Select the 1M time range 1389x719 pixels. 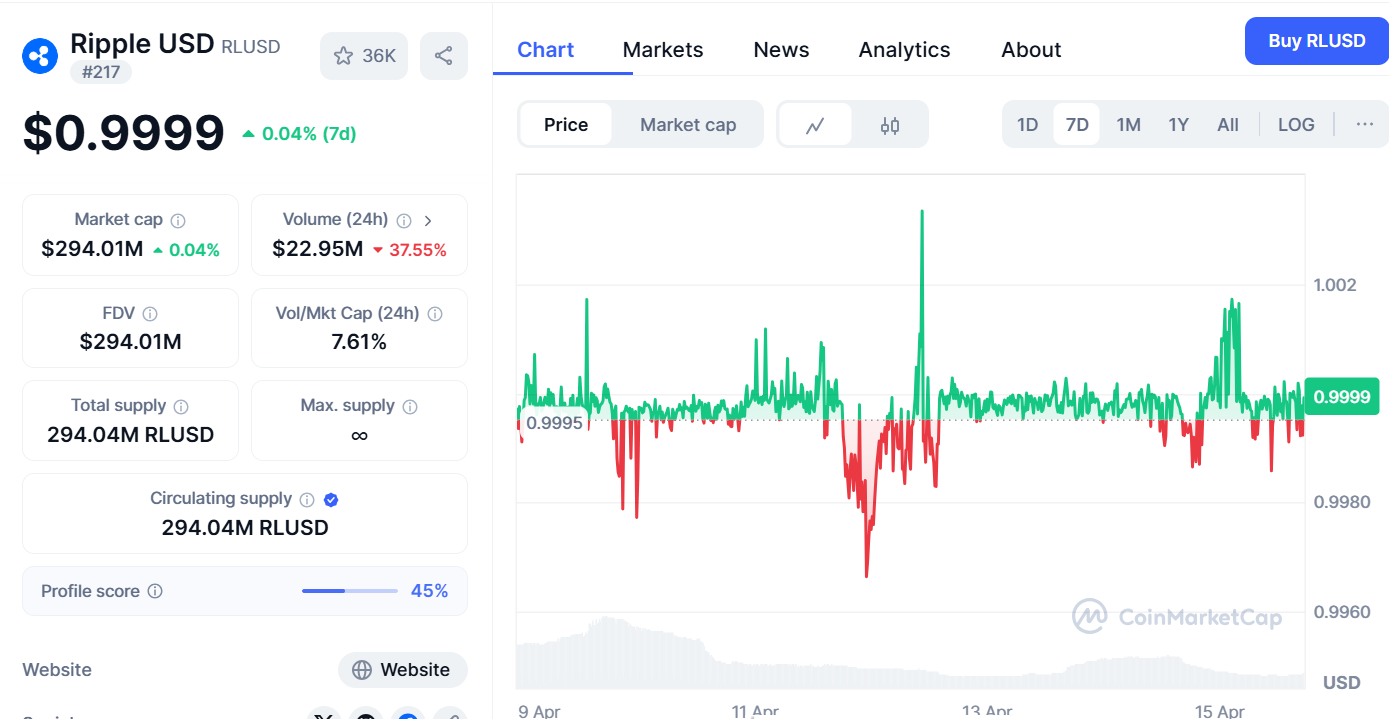coord(1128,125)
